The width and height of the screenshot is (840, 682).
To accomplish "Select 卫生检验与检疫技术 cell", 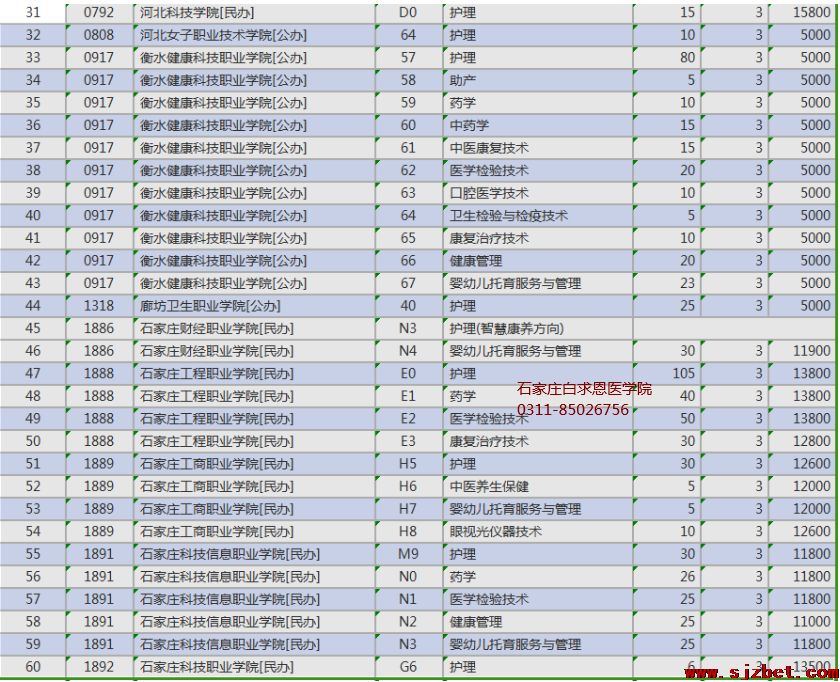I will (x=538, y=215).
